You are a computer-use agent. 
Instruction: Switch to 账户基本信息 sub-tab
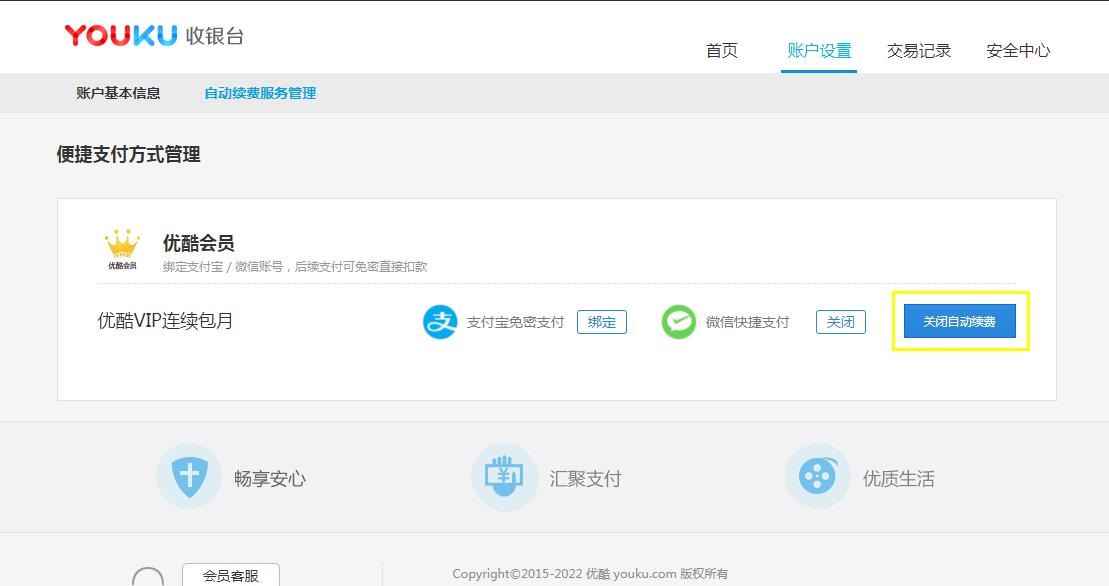118,93
